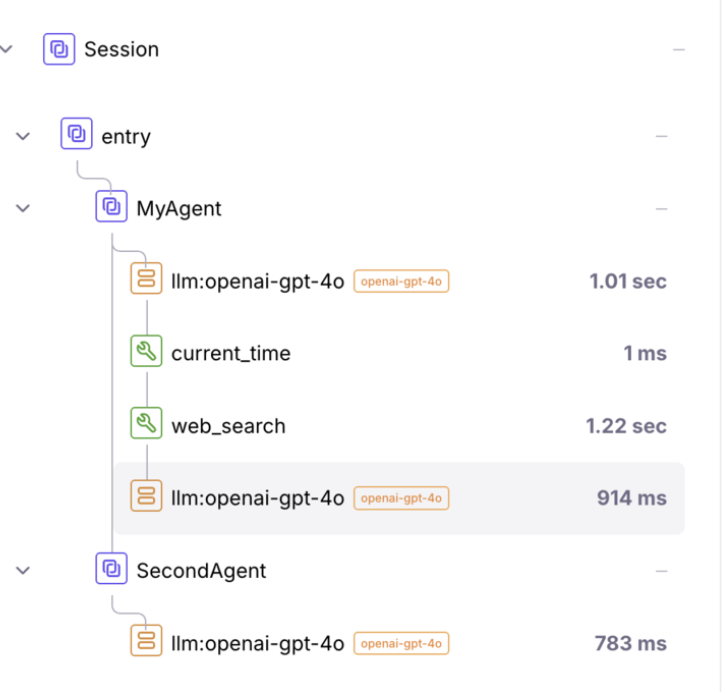The height and width of the screenshot is (694, 726).
Task: Select the highlighted llm:openai-gpt-4o 914 ms row
Action: coord(398,498)
